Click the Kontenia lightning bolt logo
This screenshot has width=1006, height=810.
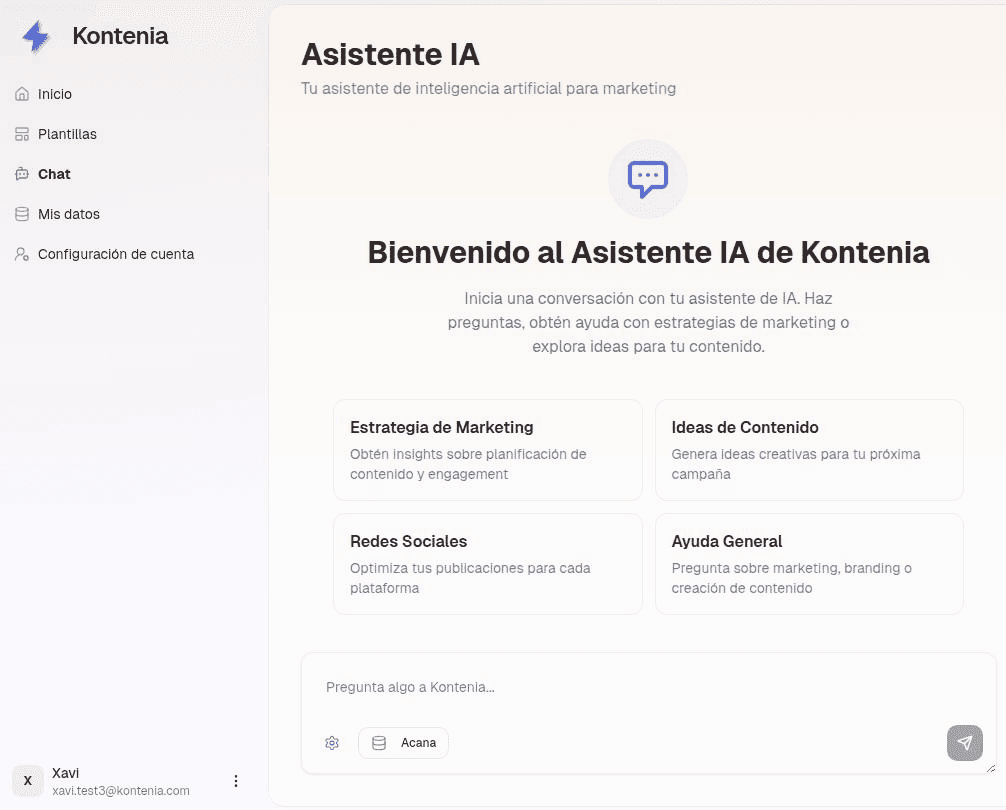point(36,36)
